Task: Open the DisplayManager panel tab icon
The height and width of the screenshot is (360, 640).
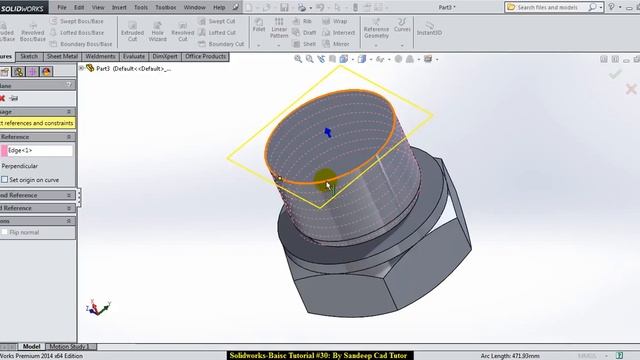Action: point(46,72)
